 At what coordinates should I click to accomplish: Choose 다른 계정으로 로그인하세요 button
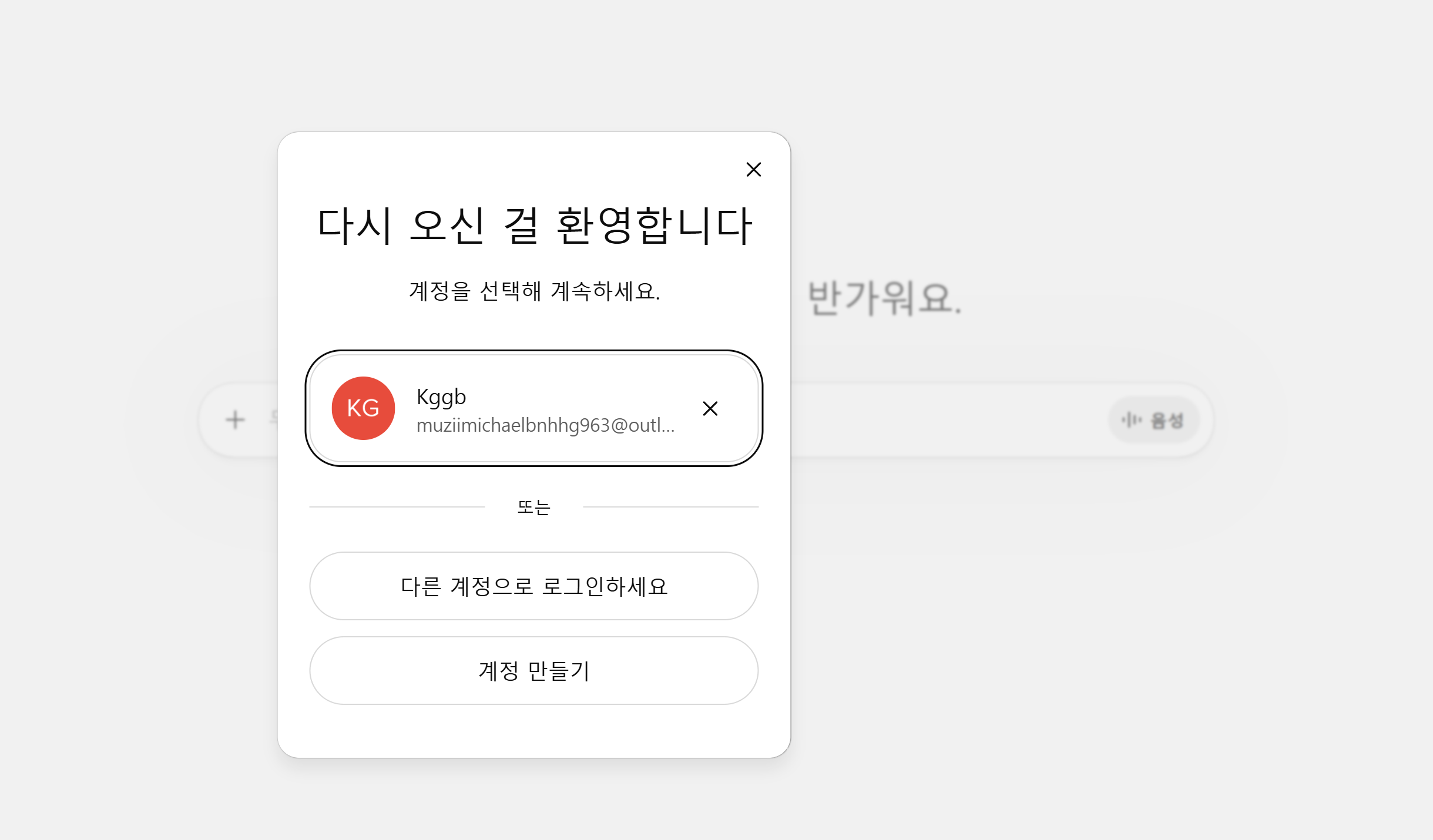533,586
